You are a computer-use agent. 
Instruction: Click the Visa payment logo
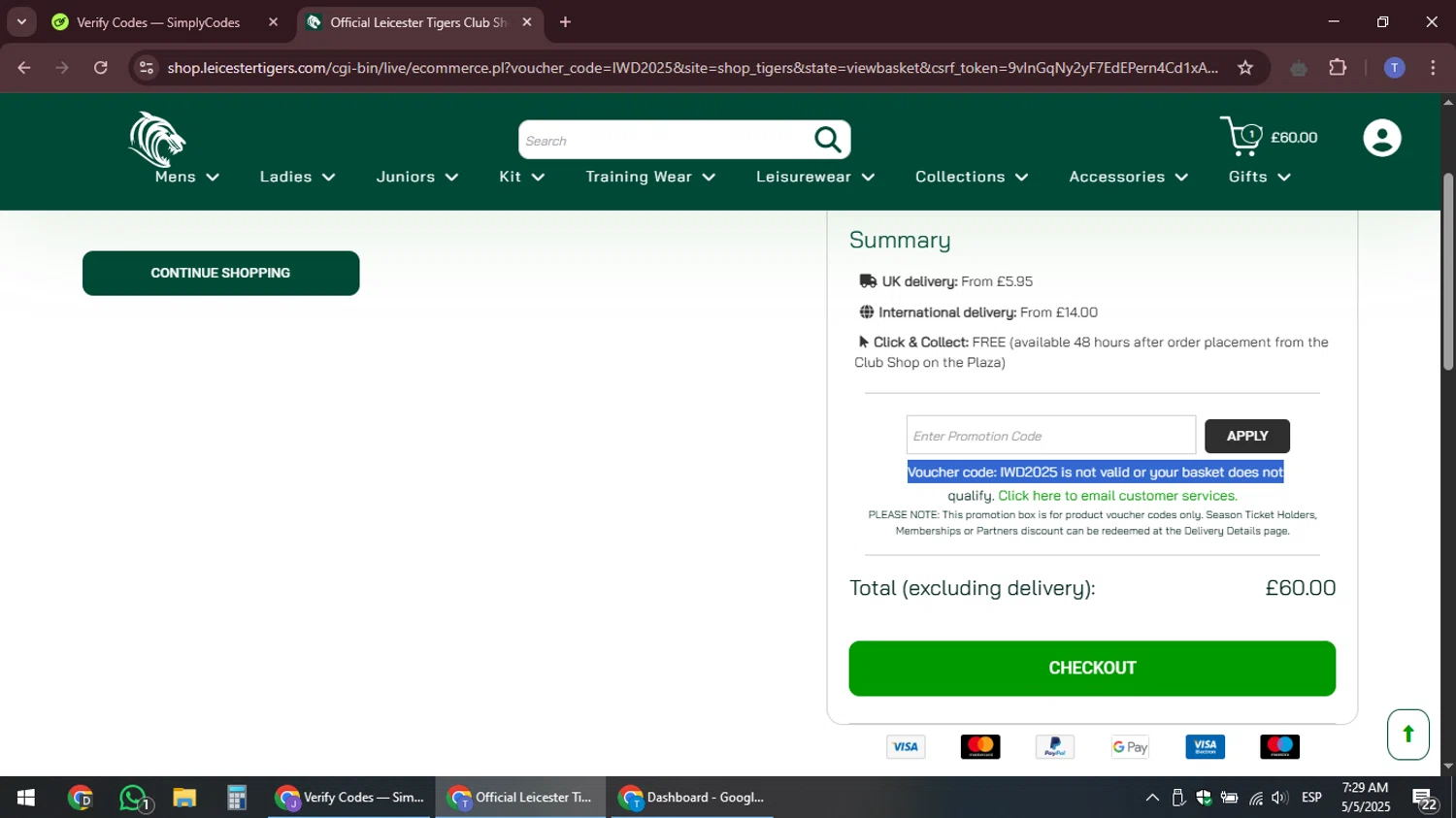pyautogui.click(x=906, y=747)
